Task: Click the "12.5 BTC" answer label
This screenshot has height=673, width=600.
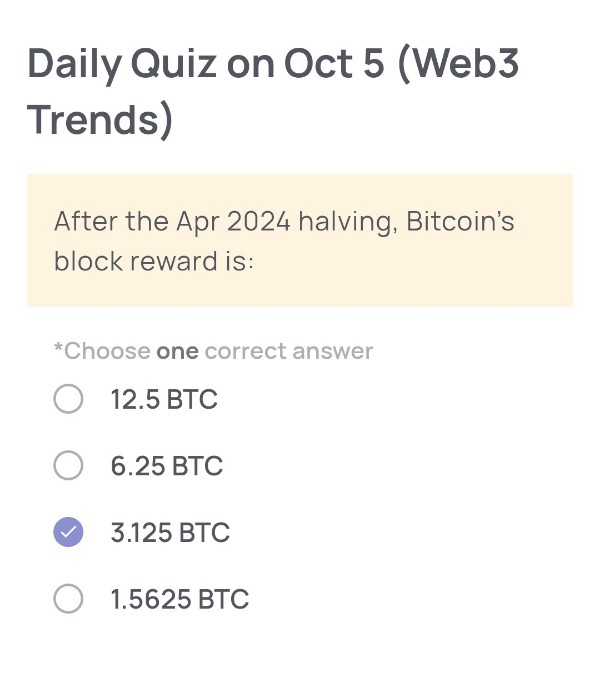Action: pyautogui.click(x=164, y=400)
